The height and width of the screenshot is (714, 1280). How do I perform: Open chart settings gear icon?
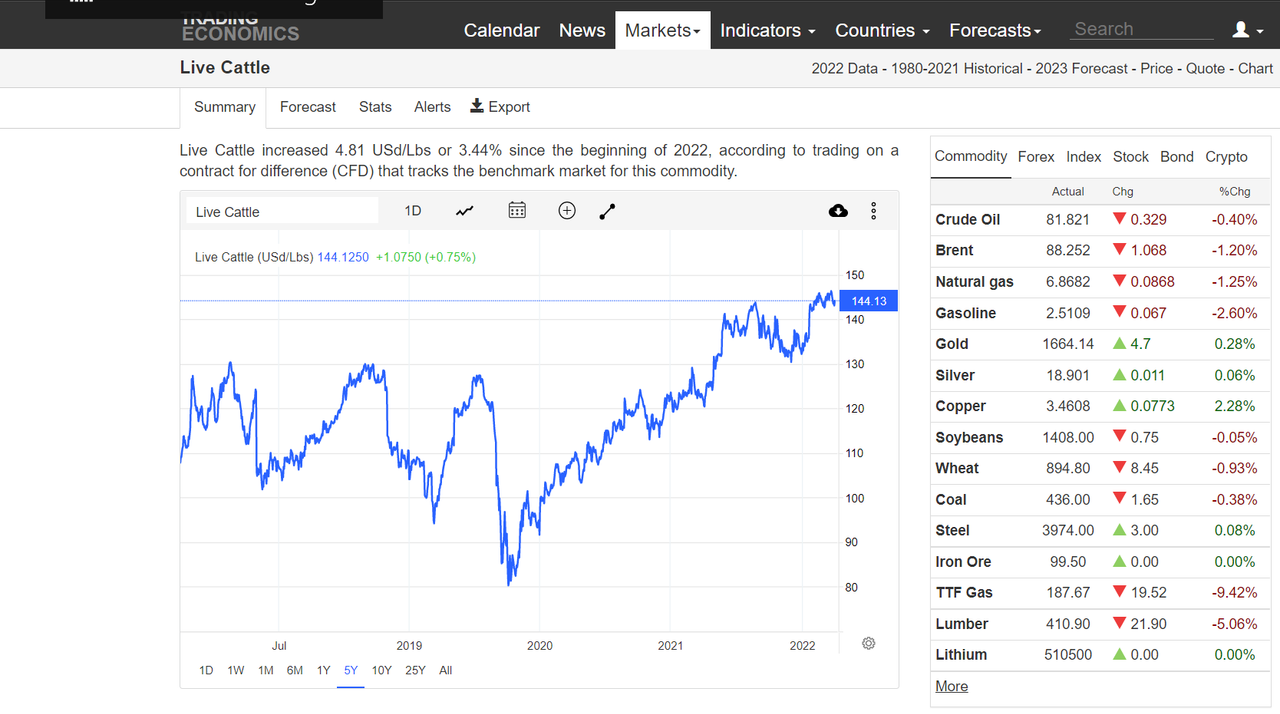(x=868, y=643)
